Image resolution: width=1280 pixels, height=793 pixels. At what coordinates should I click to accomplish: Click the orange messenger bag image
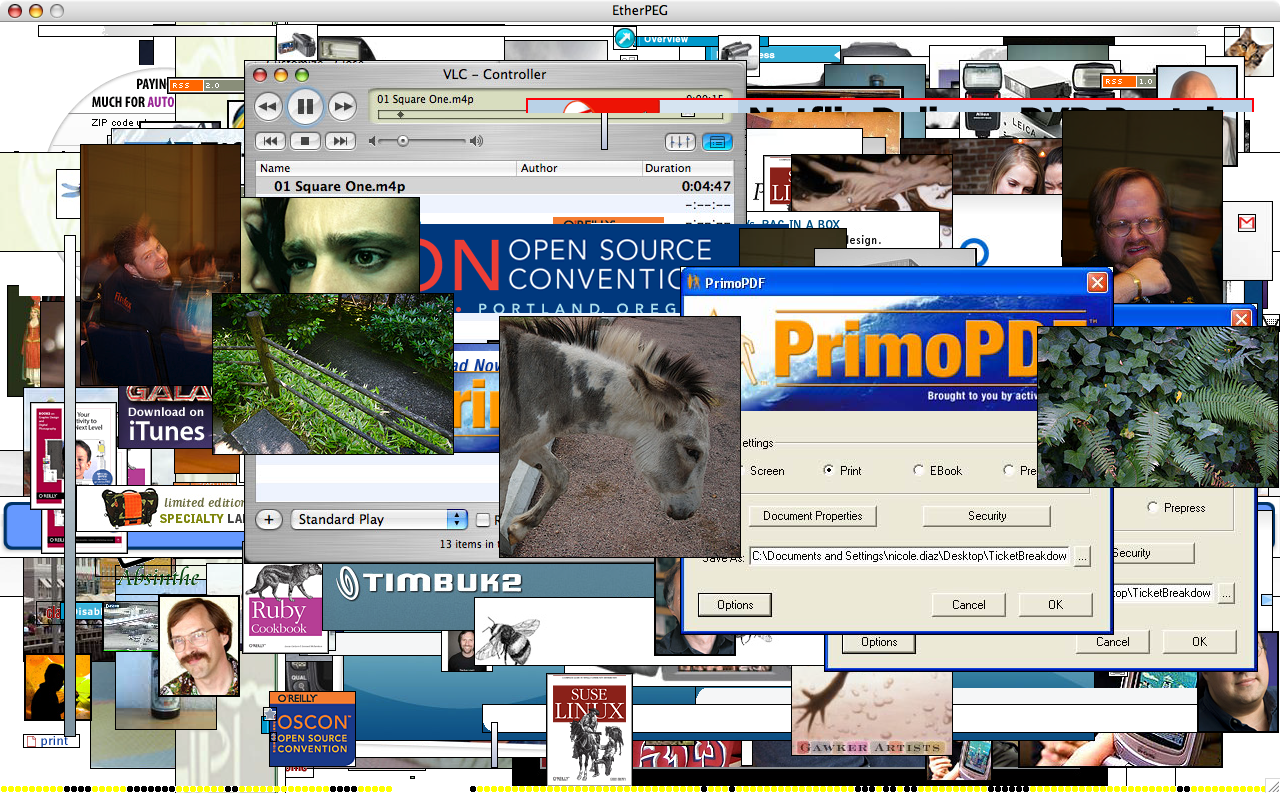130,509
